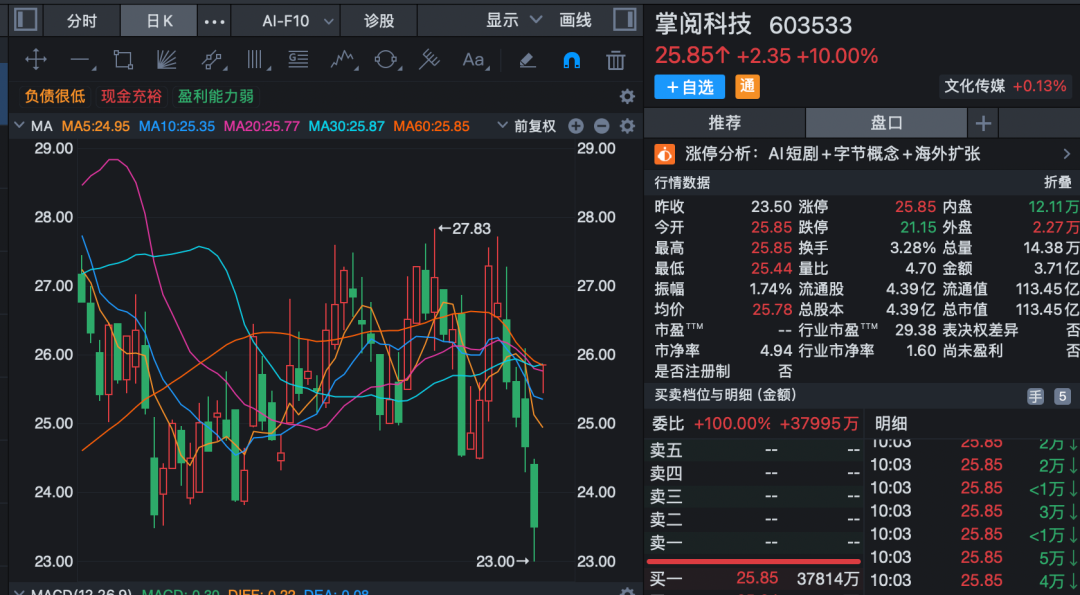The height and width of the screenshot is (595, 1080).
Task: Click the MA60:25.85 indicator label
Action: (431, 126)
